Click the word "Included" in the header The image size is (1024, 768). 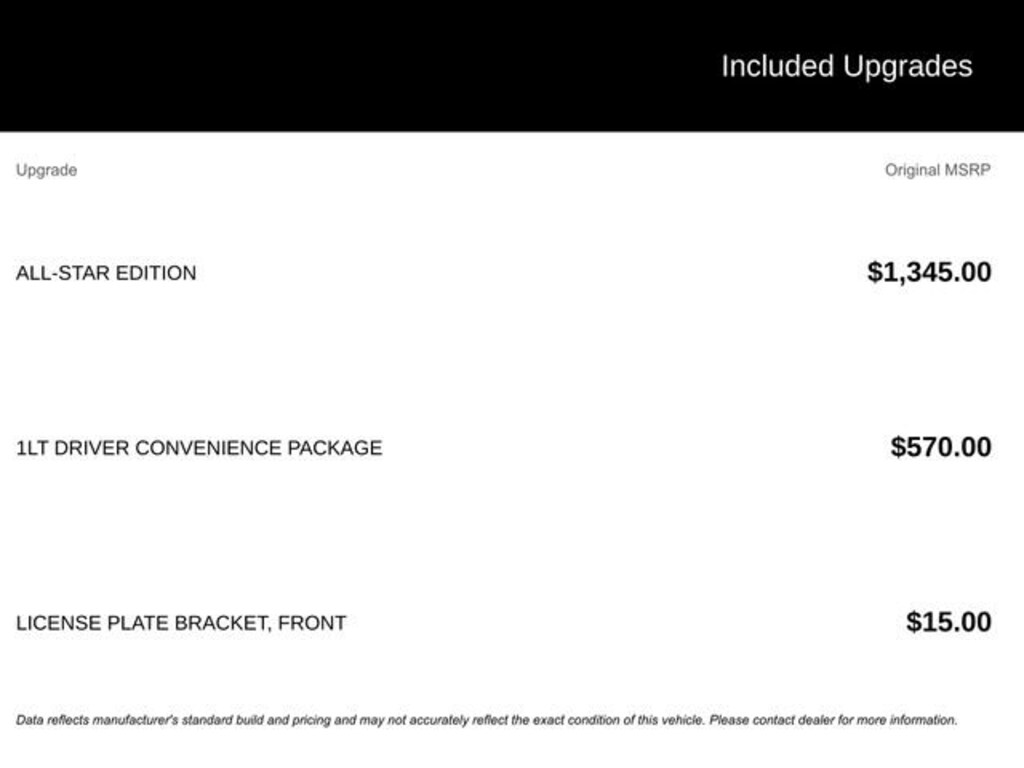(777, 66)
